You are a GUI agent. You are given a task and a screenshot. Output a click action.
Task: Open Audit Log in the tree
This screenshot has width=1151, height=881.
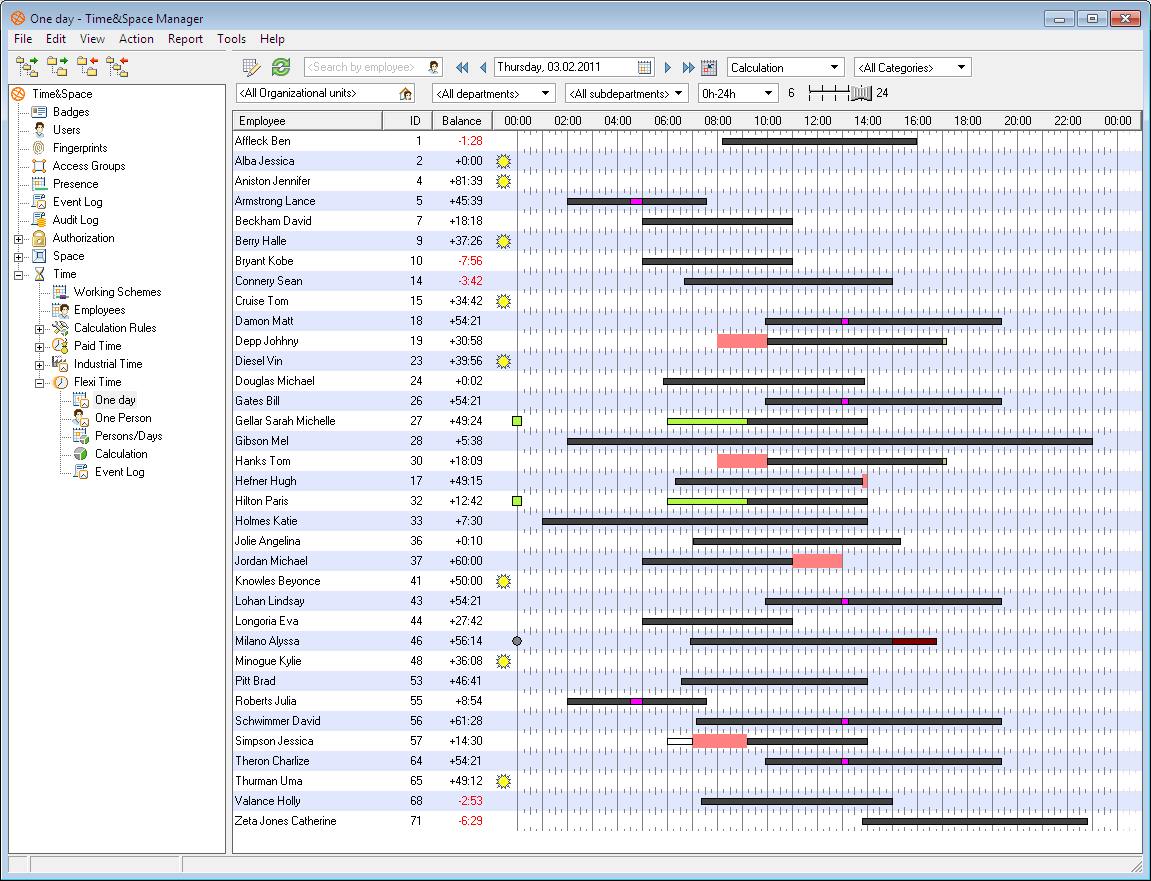(x=76, y=220)
